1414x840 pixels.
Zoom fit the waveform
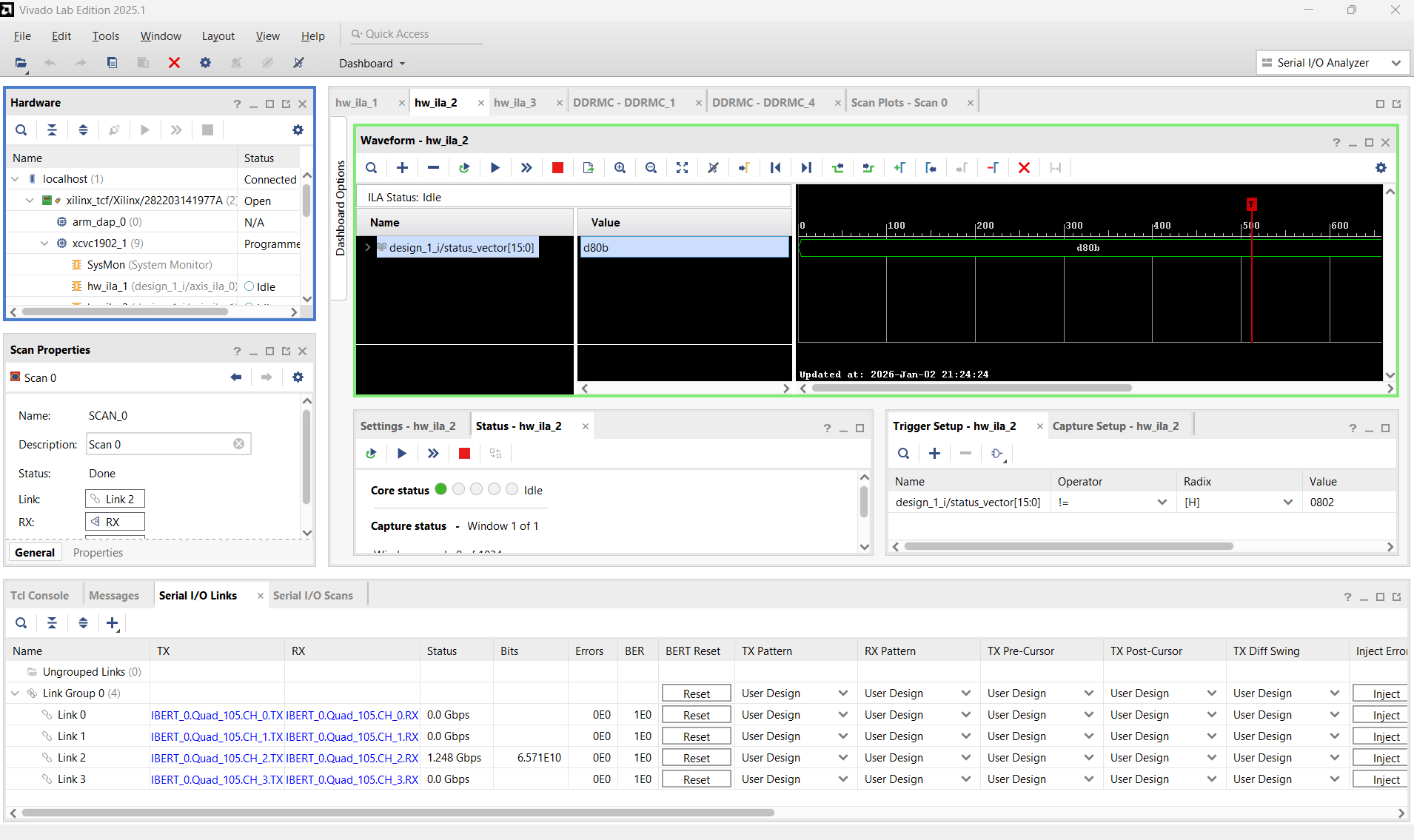click(x=682, y=168)
